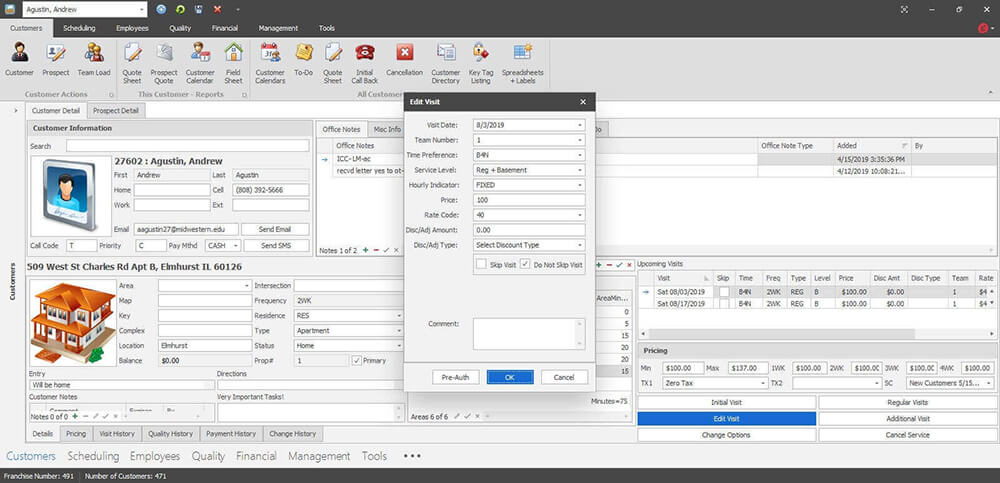Open the Quote Sheet report icon
Viewport: 1000px width, 483px height.
[x=130, y=59]
